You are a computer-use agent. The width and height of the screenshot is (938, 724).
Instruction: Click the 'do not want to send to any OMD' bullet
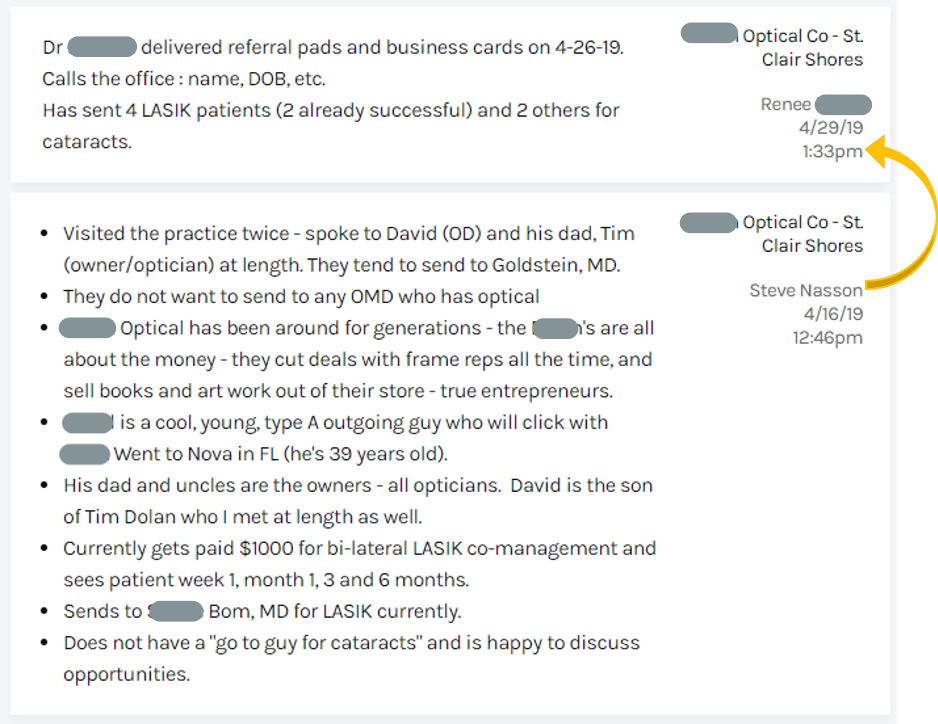(300, 297)
